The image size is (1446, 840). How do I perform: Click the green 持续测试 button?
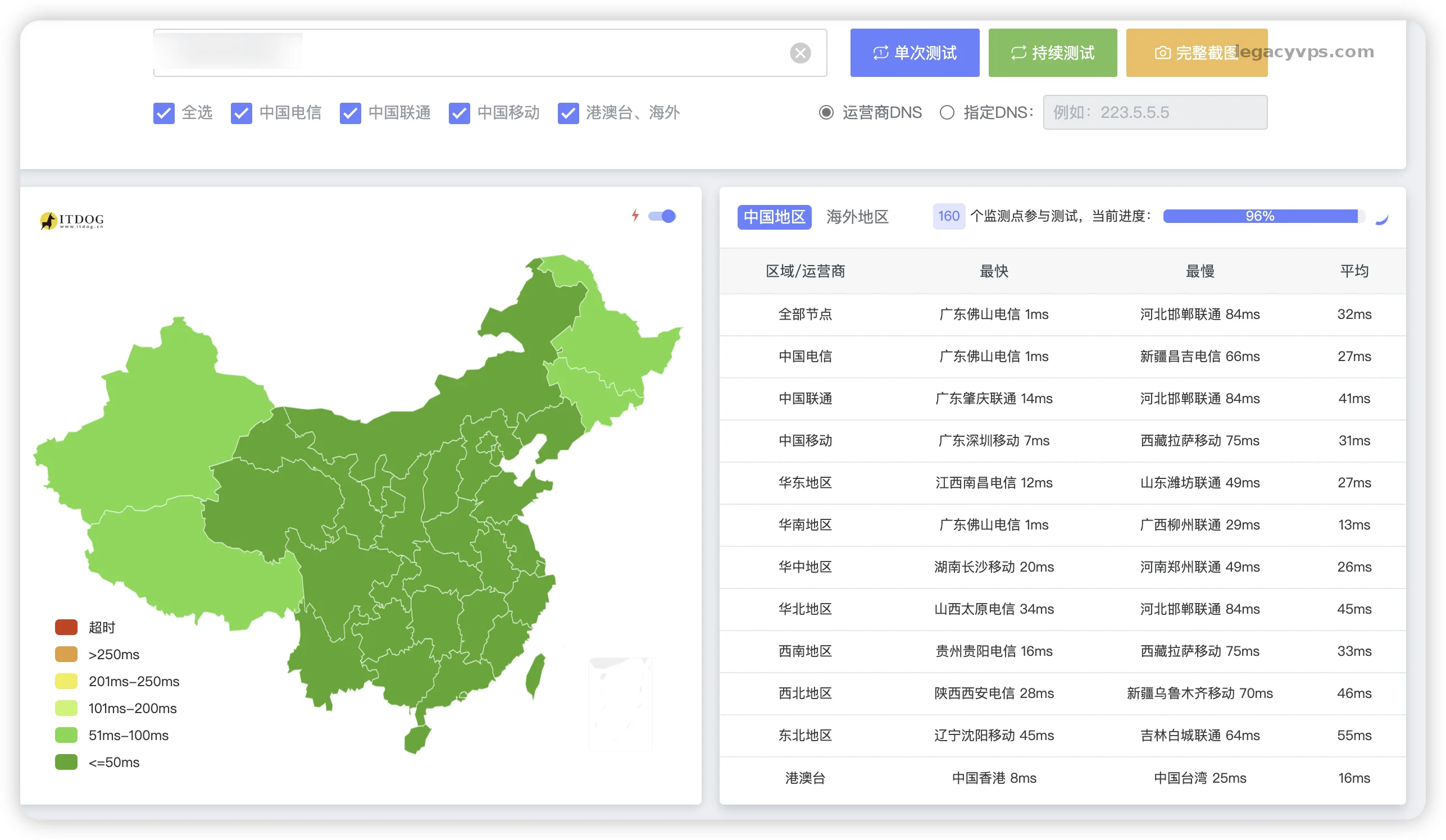1052,53
